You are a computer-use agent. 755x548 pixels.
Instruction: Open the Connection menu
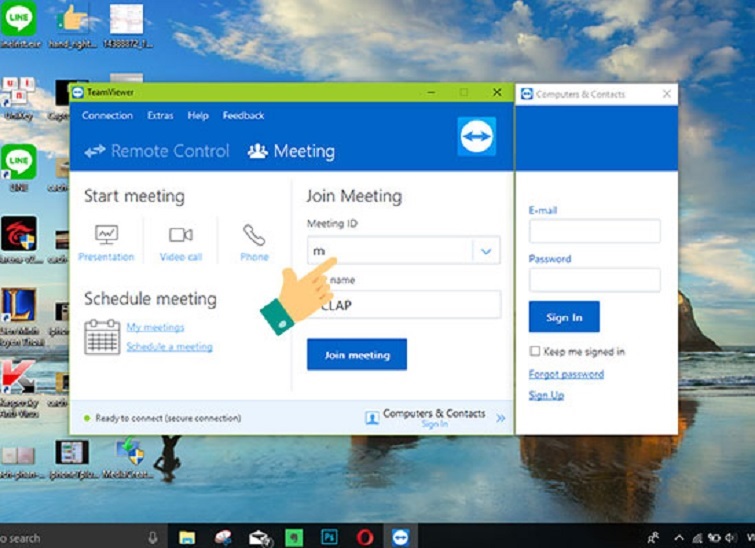pos(107,116)
